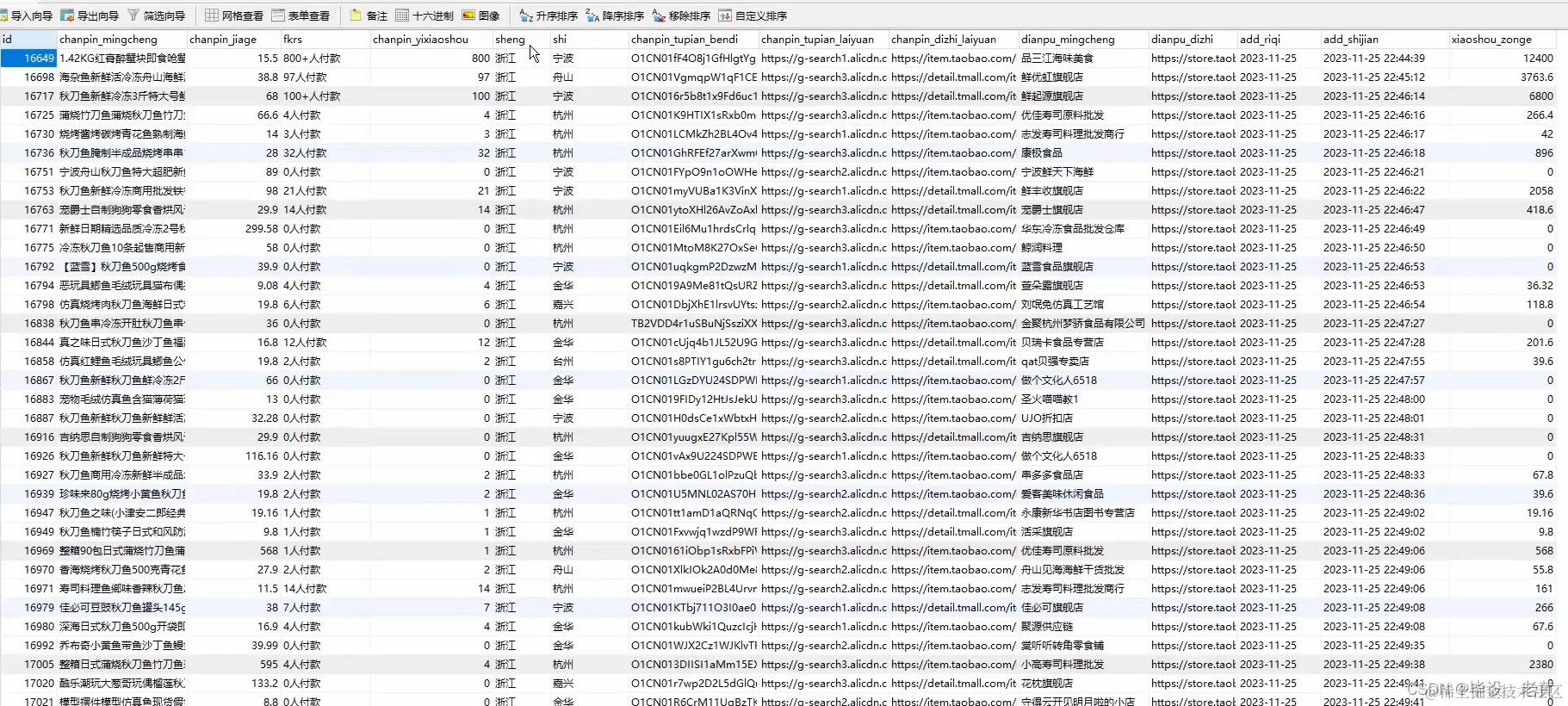Select the chanpin_yixiaoshou column header
The height and width of the screenshot is (706, 1568).
click(431, 39)
